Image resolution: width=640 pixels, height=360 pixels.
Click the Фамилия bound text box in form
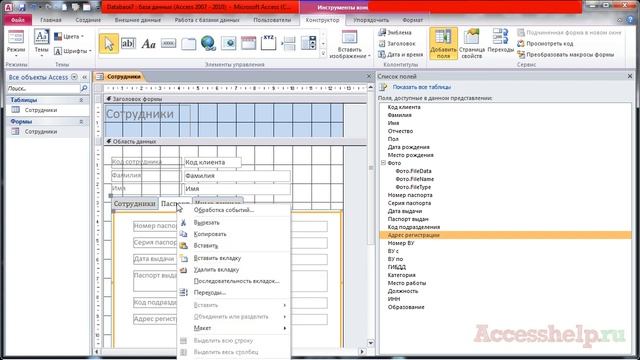[237, 176]
